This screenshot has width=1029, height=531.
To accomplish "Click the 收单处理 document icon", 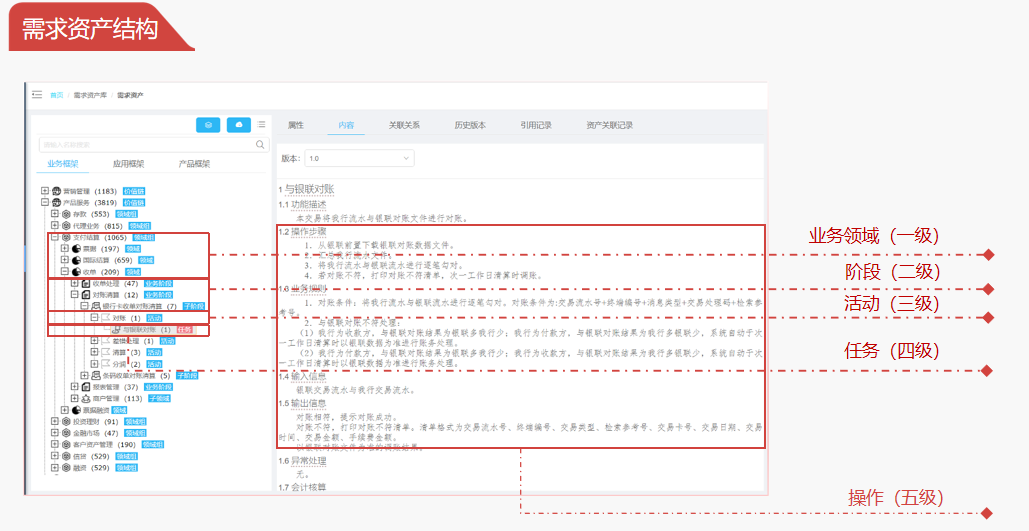I will (85, 284).
